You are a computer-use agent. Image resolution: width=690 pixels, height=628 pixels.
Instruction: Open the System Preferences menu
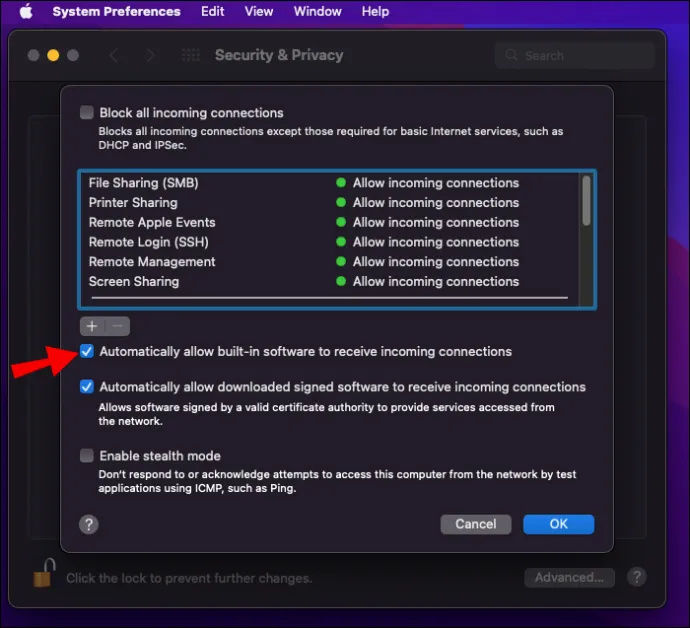(x=117, y=11)
